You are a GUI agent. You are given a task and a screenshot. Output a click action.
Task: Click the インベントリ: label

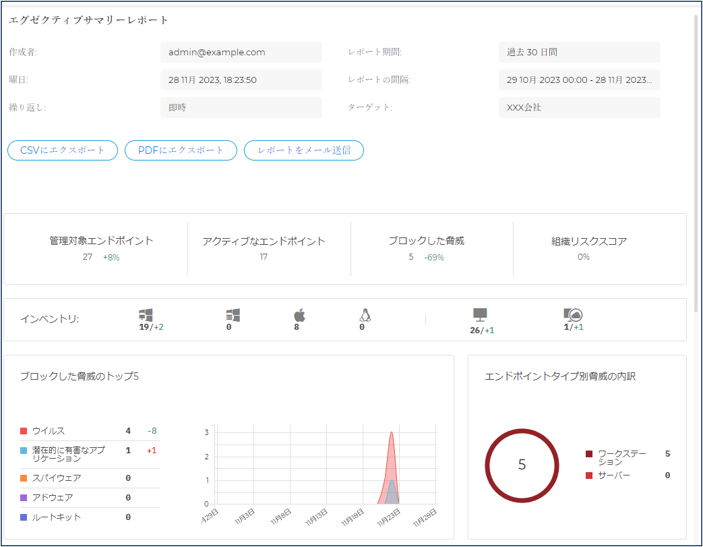50,319
